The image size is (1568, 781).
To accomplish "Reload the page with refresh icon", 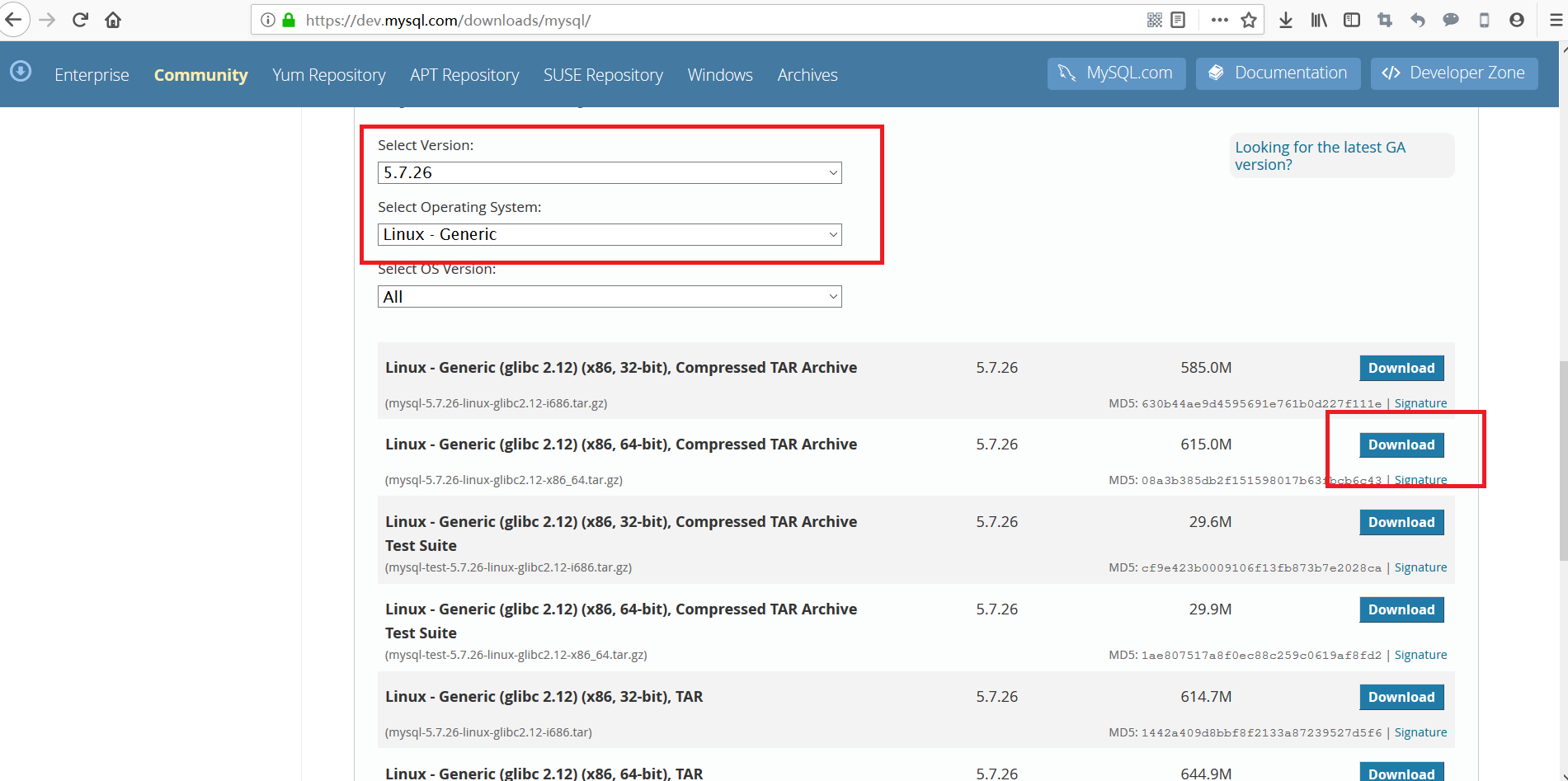I will coord(80,20).
